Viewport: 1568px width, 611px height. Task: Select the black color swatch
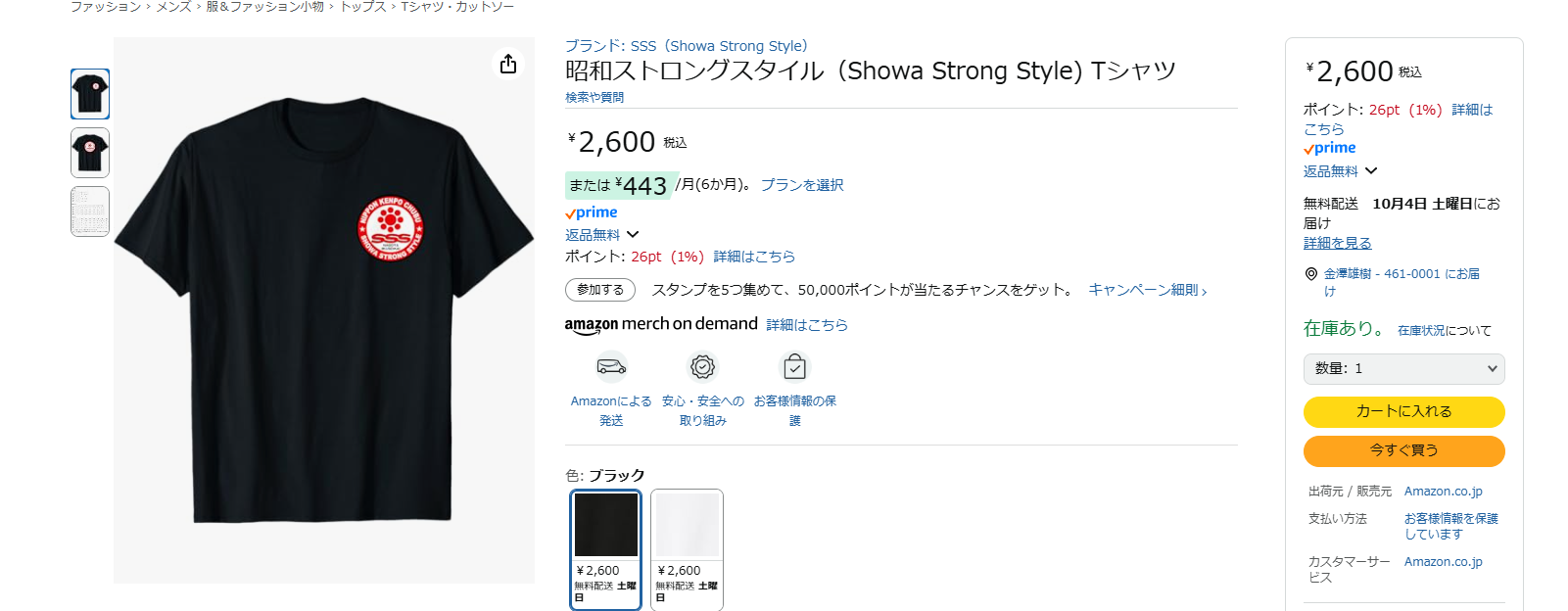coord(605,525)
